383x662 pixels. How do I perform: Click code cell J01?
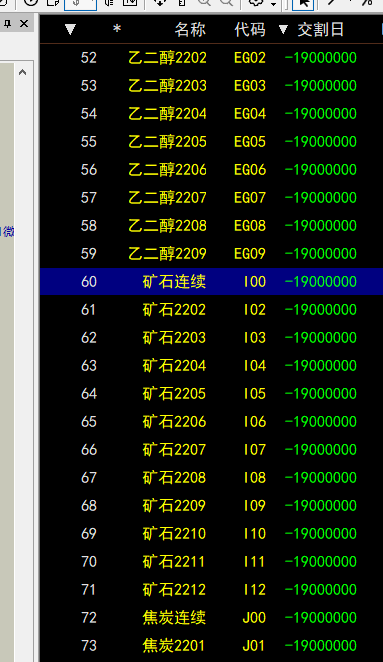(x=254, y=646)
